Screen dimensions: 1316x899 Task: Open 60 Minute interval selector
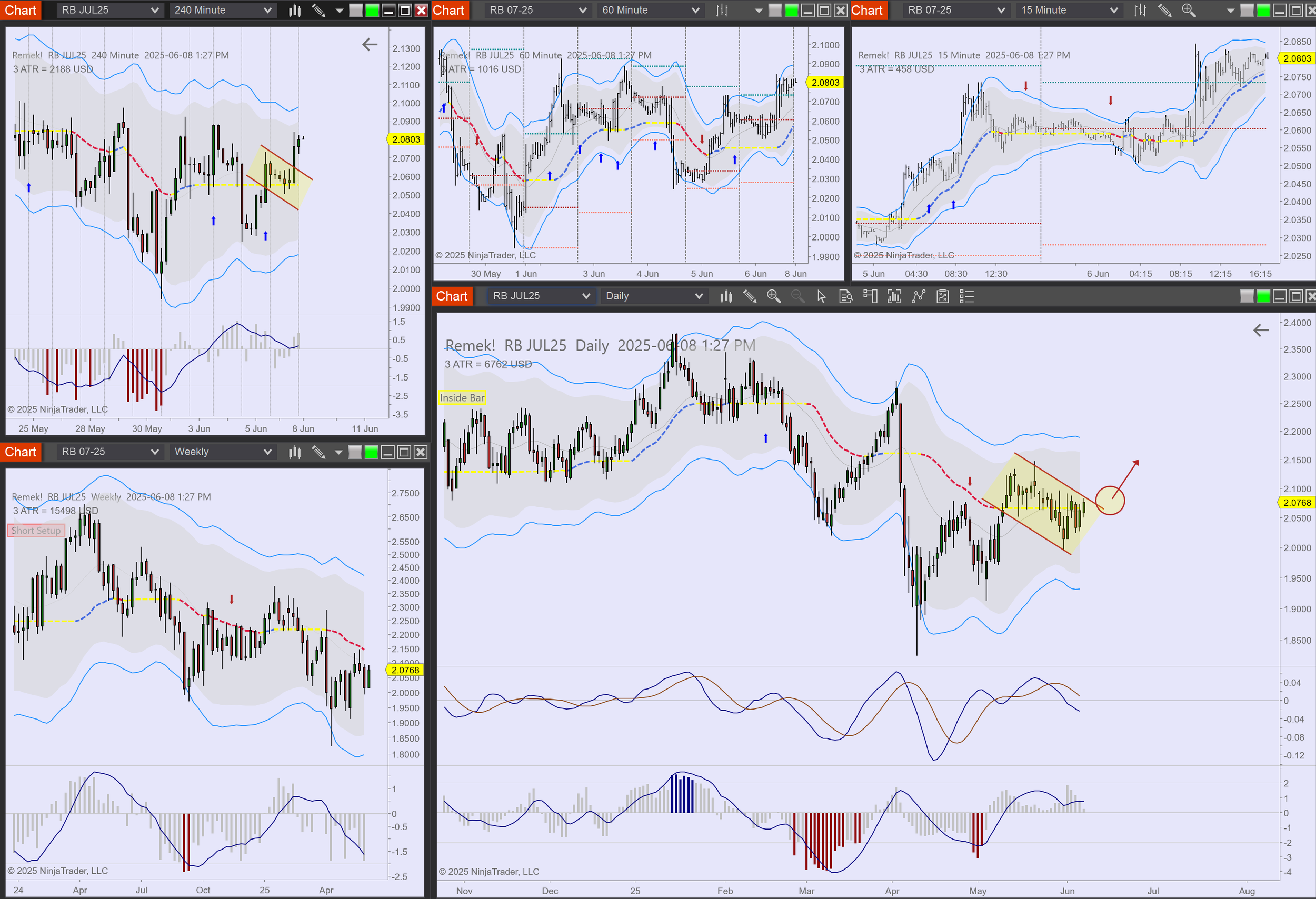point(695,10)
